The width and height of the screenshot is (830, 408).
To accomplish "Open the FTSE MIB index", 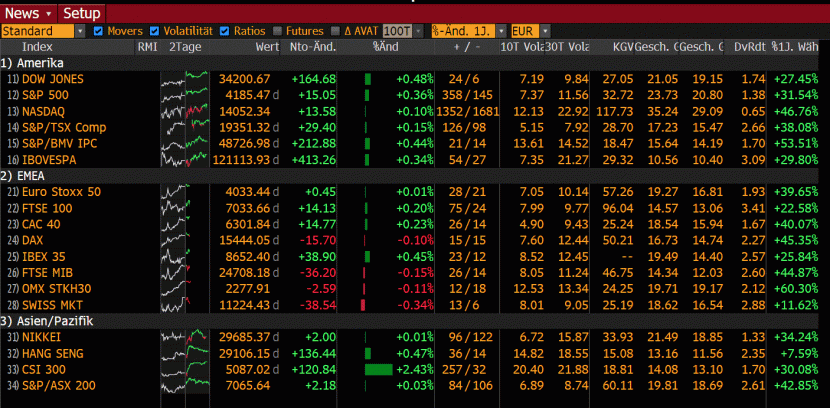I will [47, 273].
